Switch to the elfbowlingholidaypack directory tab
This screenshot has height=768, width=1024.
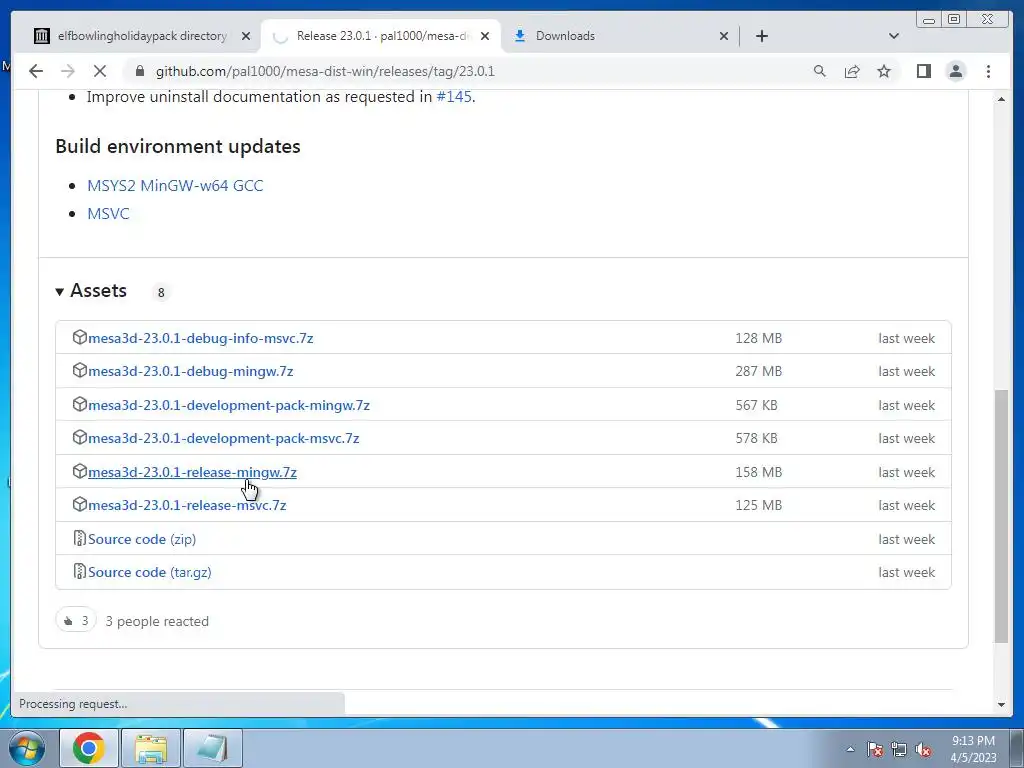point(142,36)
